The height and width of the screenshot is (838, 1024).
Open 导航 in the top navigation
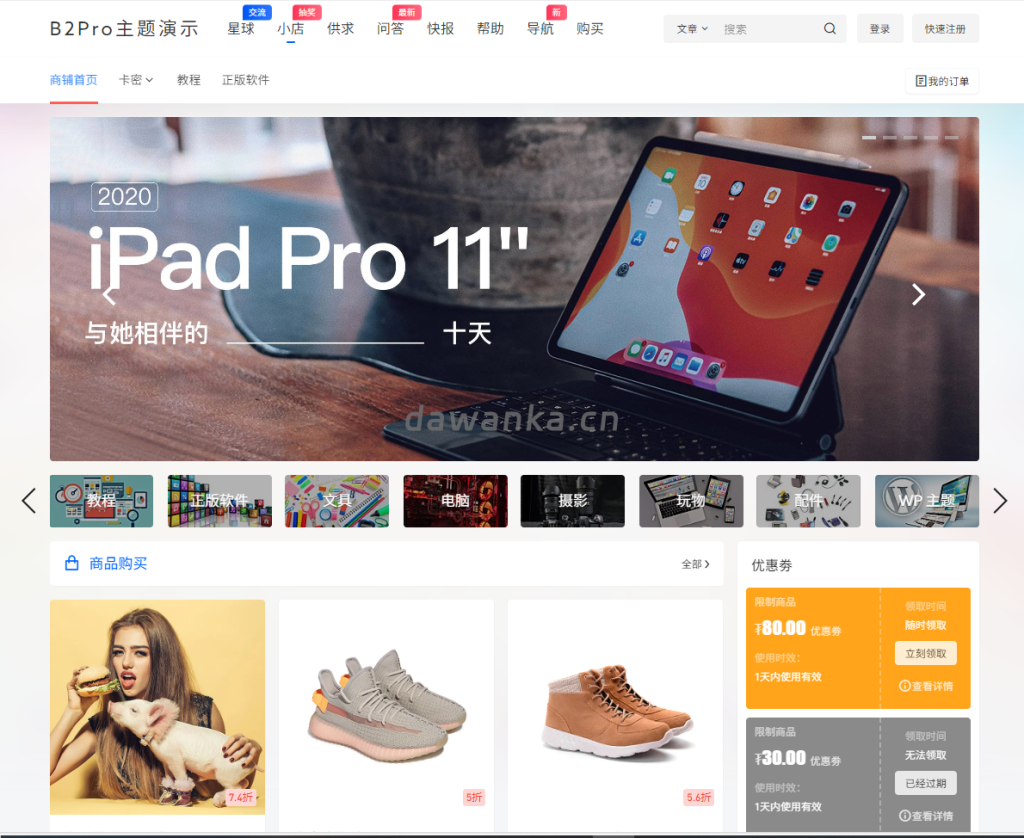[x=540, y=29]
